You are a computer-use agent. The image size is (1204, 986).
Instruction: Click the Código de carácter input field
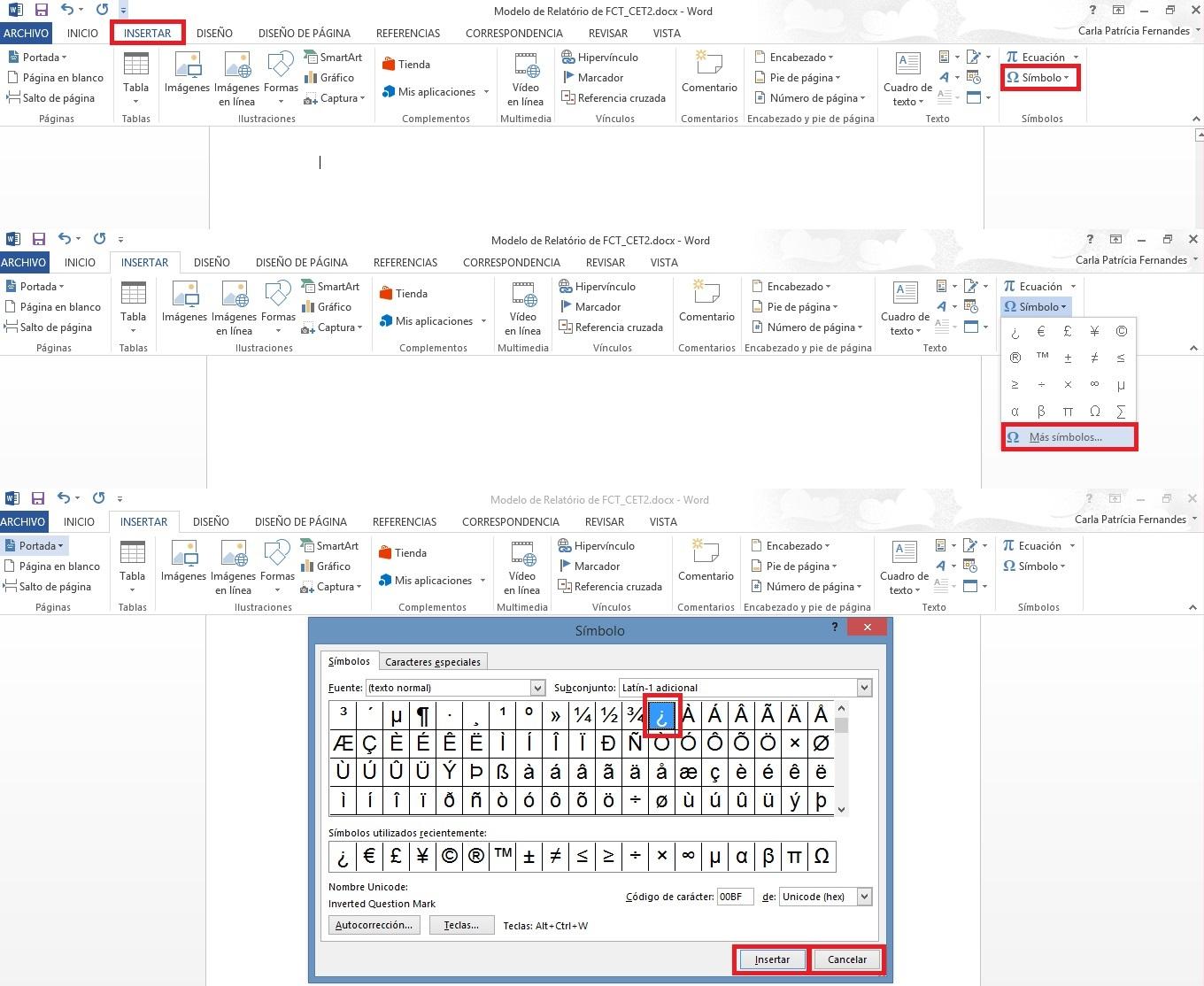(735, 897)
